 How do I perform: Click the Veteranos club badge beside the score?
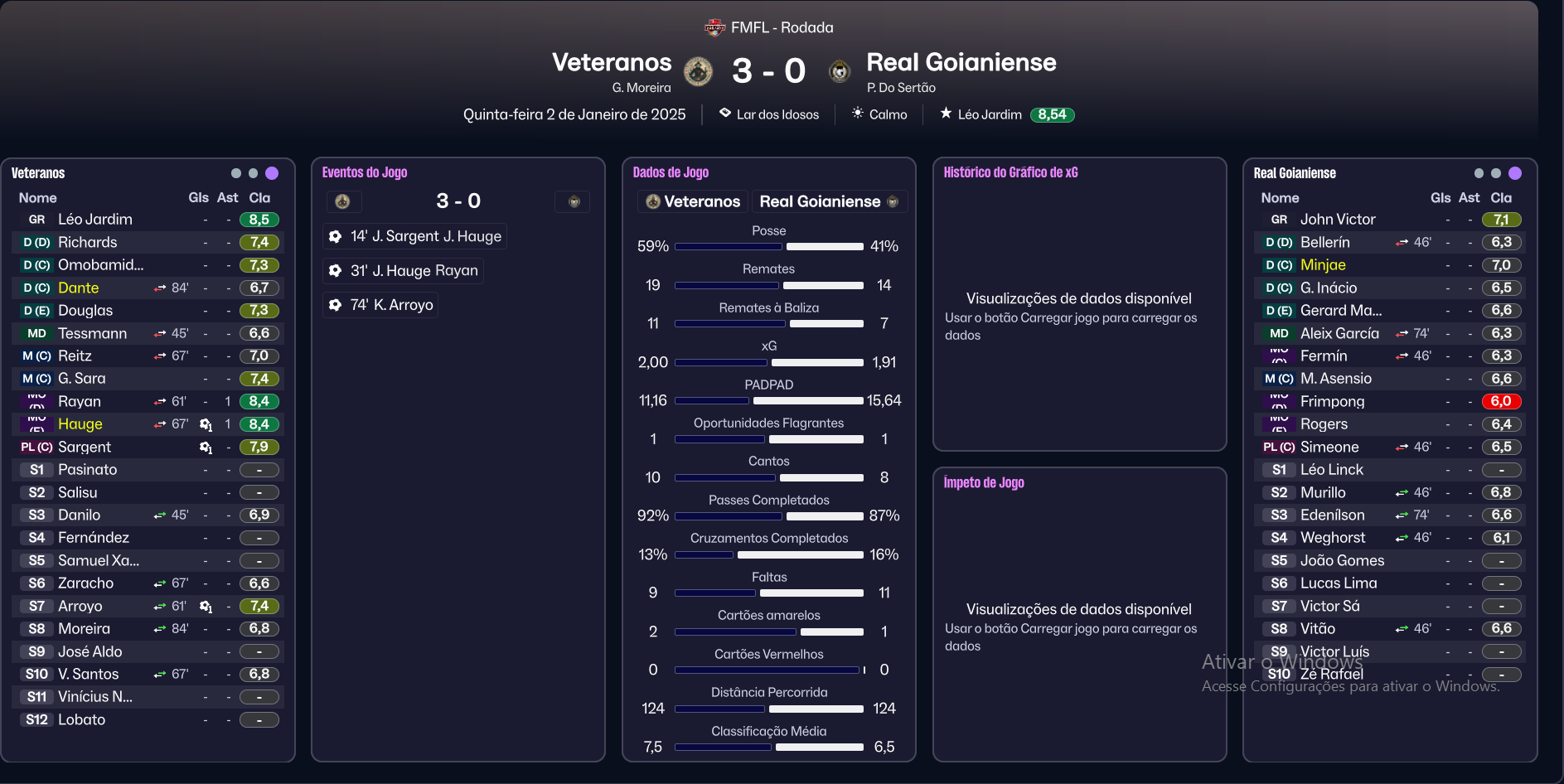point(698,71)
